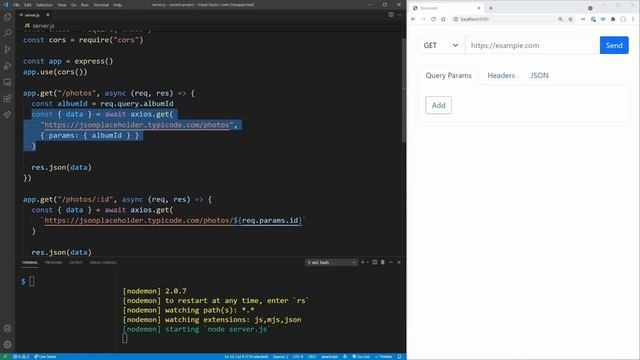
Task: Open the Manage gear menu in VS Code
Action: coord(7,344)
